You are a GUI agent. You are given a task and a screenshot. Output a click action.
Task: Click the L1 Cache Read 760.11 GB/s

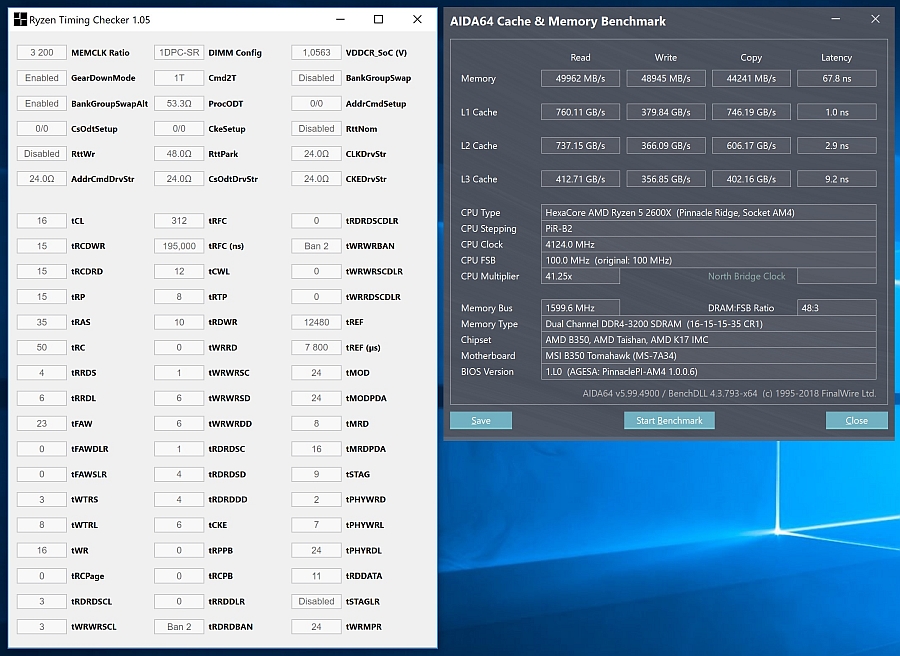click(x=580, y=112)
